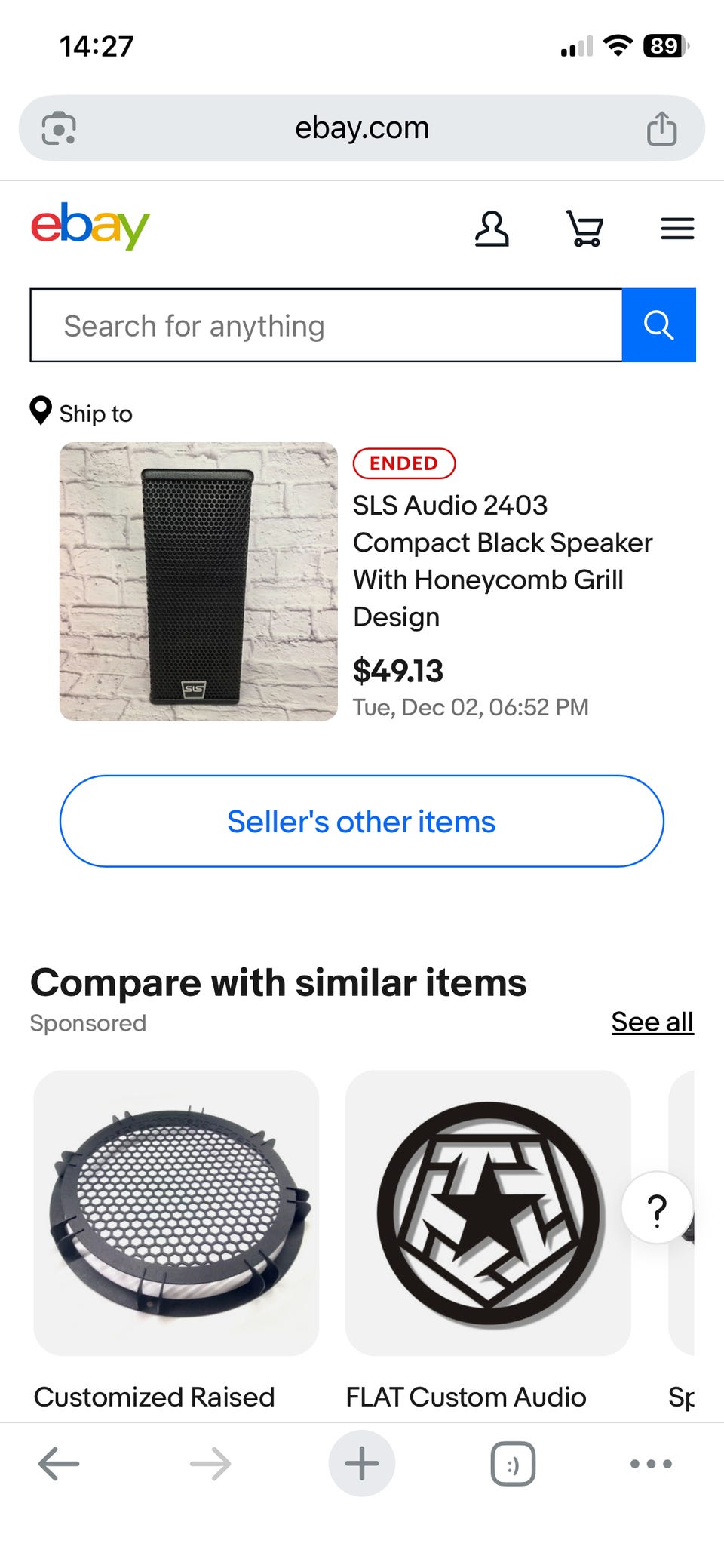Open the honeycomb speaker grill thumbnail
The image size is (724, 1568).
[176, 1213]
